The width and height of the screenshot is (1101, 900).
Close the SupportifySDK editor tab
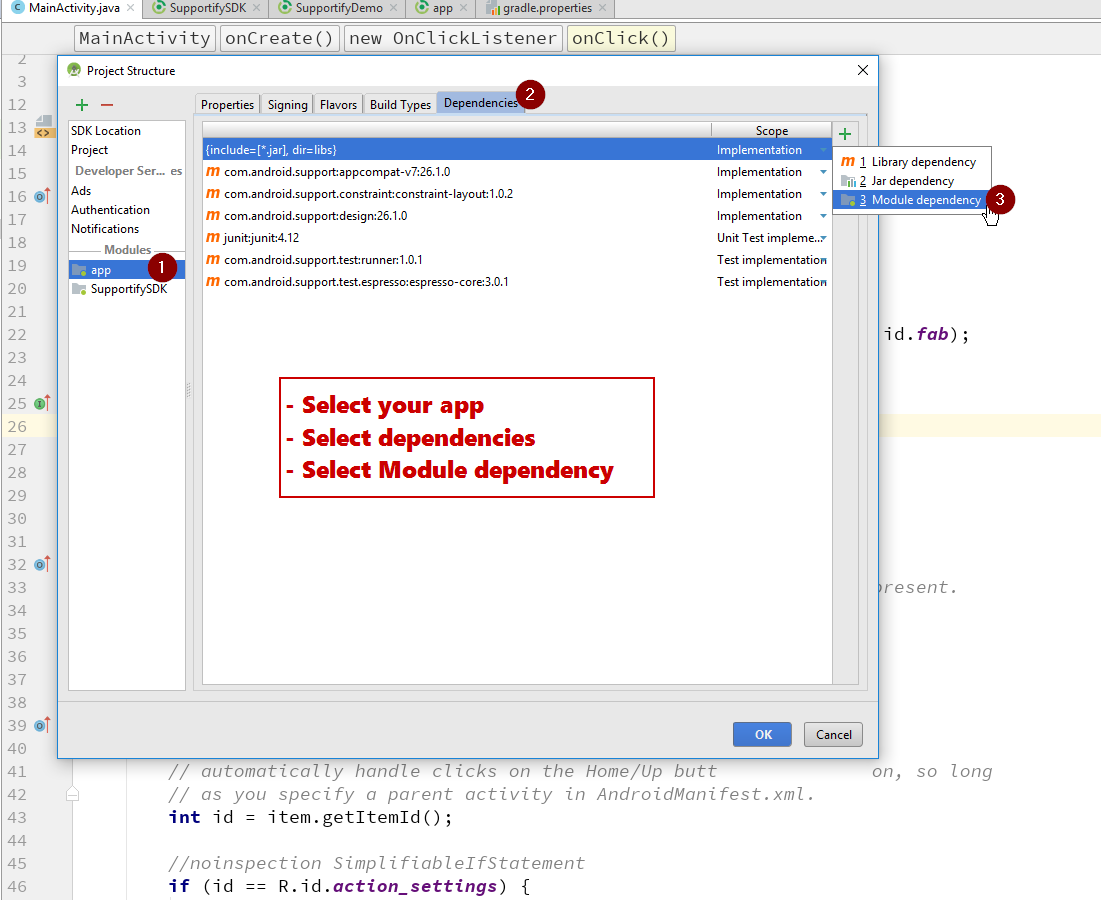pyautogui.click(x=256, y=8)
